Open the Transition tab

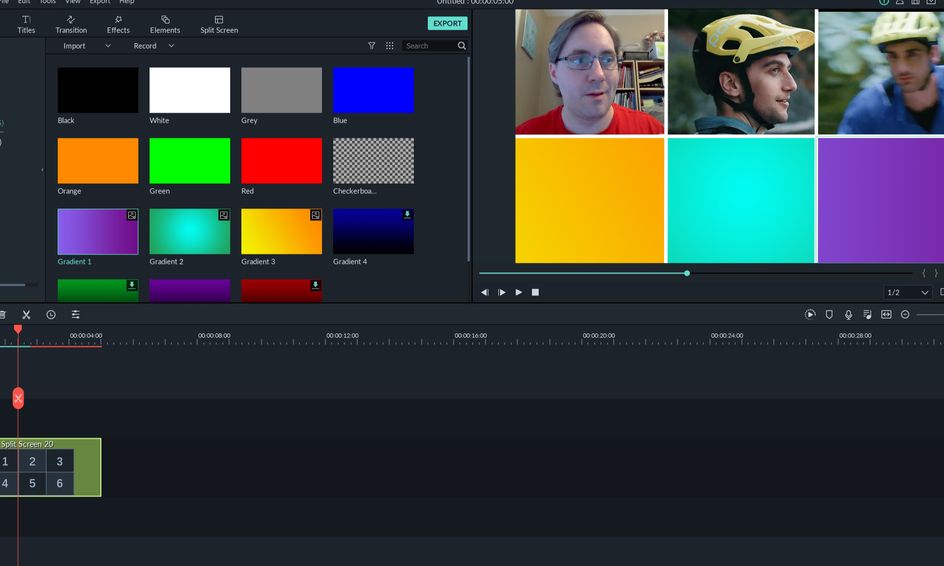tap(71, 24)
